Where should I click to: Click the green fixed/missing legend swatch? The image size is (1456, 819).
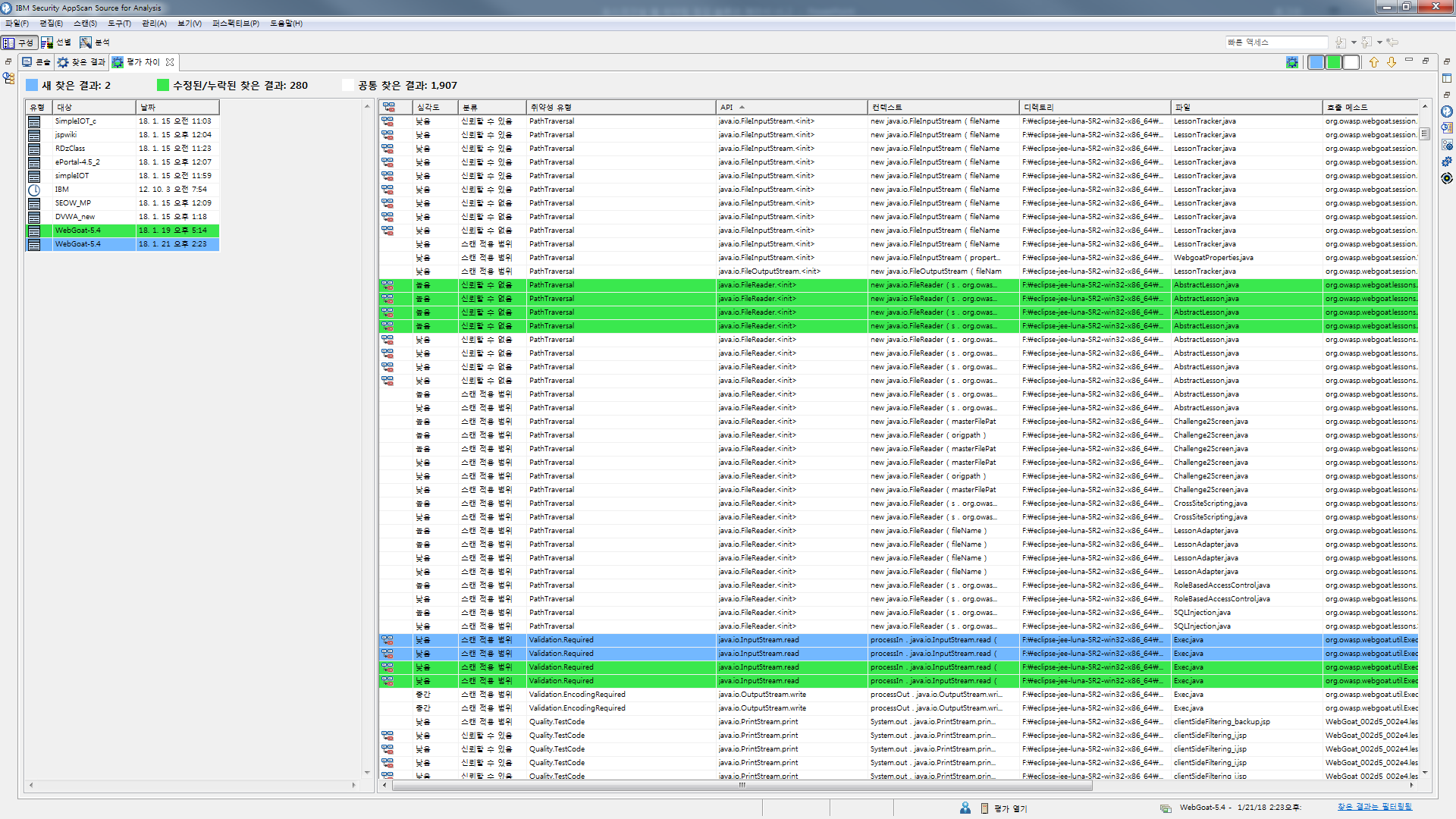pos(163,85)
